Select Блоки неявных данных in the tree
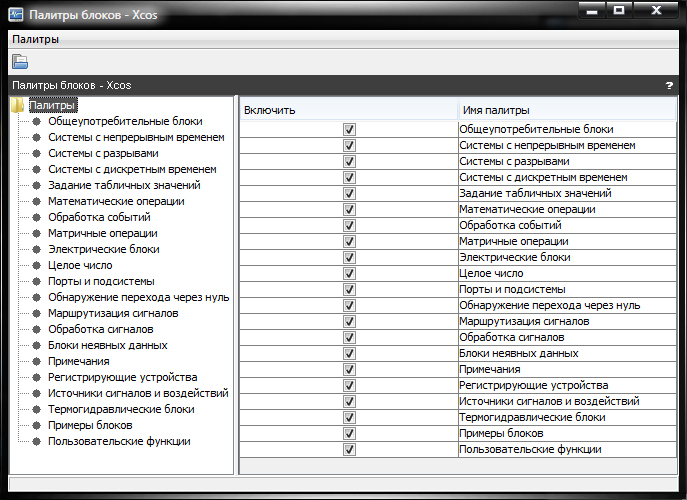The image size is (687, 500). pyautogui.click(x=108, y=345)
